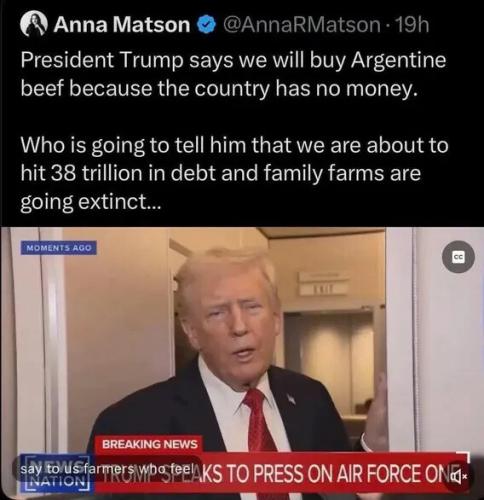The height and width of the screenshot is (500, 484).
Task: Click the BREAKING NEWS banner
Action: [x=149, y=444]
